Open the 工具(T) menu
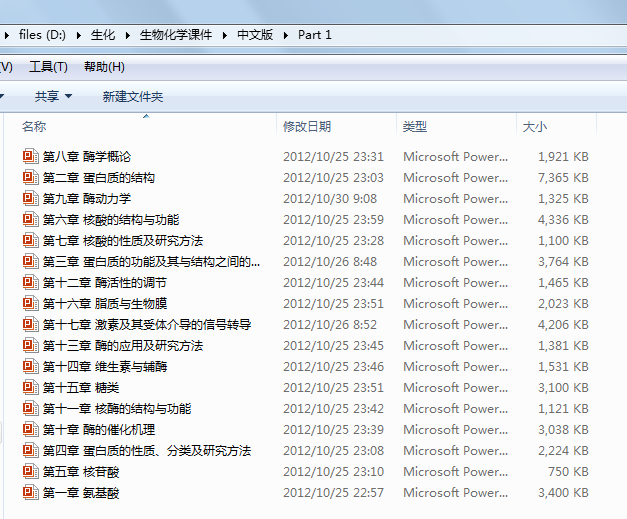 coord(48,67)
